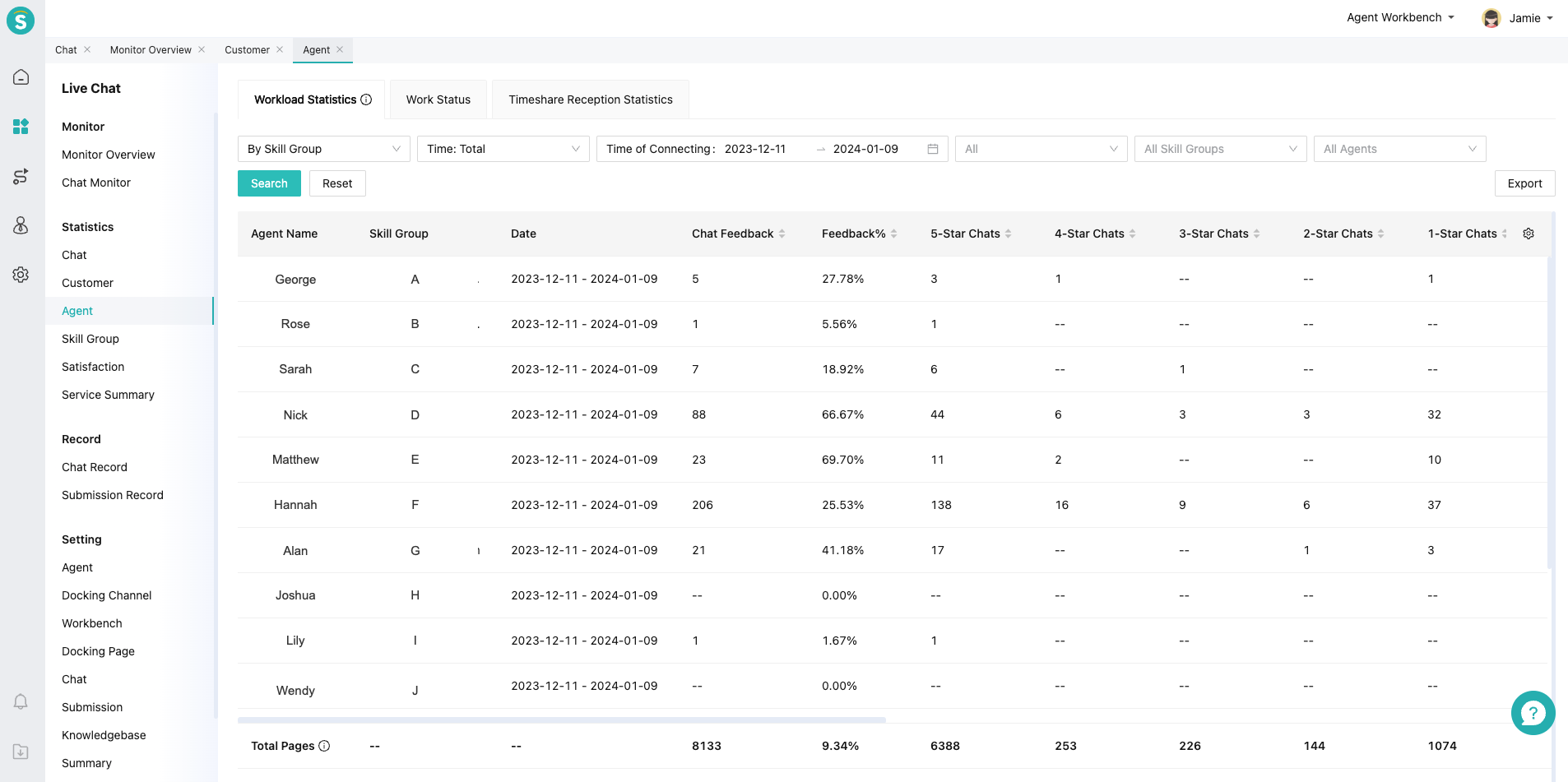
Task: Open the home icon in left rail
Action: (21, 77)
